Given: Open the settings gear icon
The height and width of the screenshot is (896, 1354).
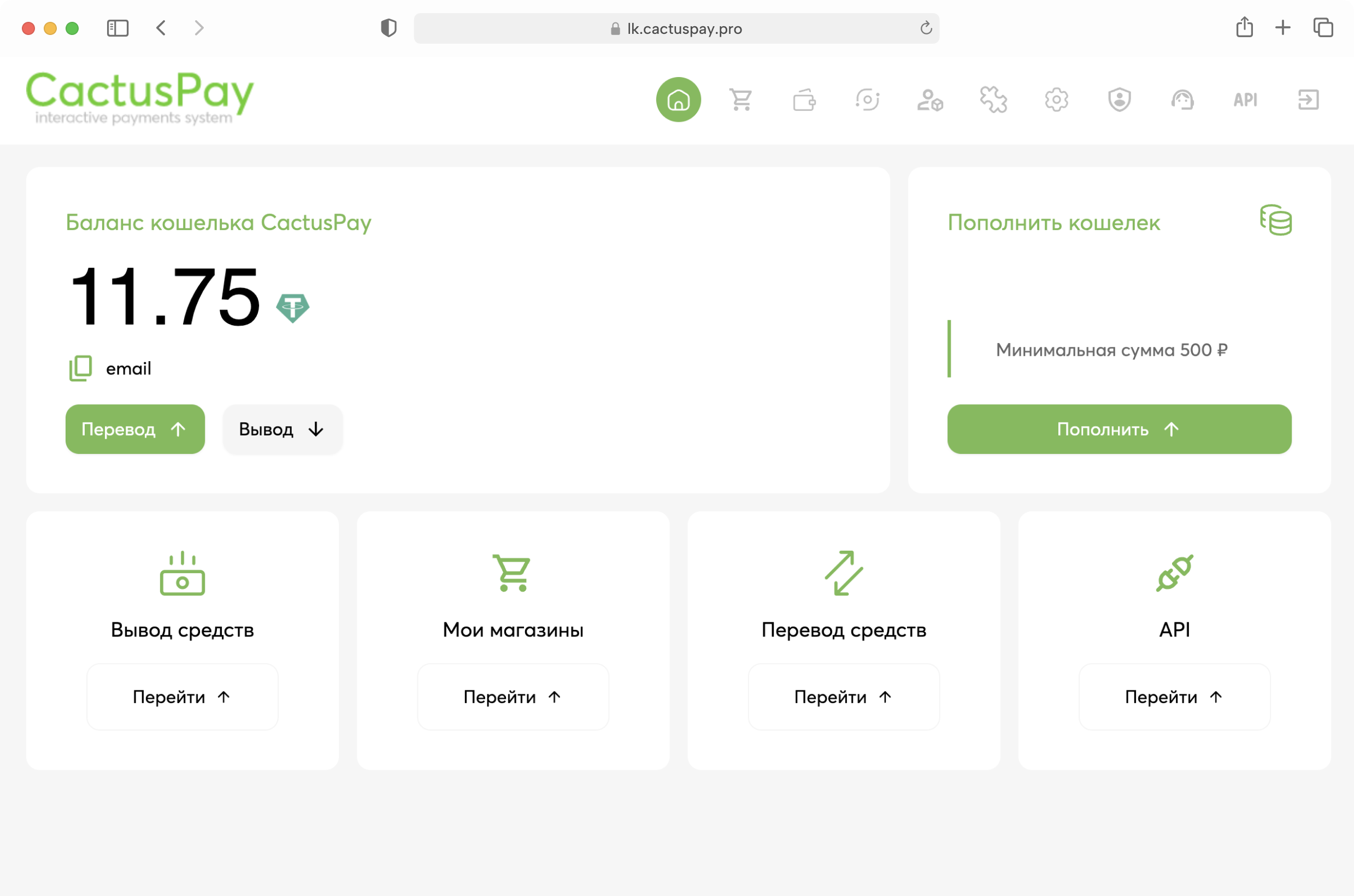Looking at the screenshot, I should (x=1056, y=99).
